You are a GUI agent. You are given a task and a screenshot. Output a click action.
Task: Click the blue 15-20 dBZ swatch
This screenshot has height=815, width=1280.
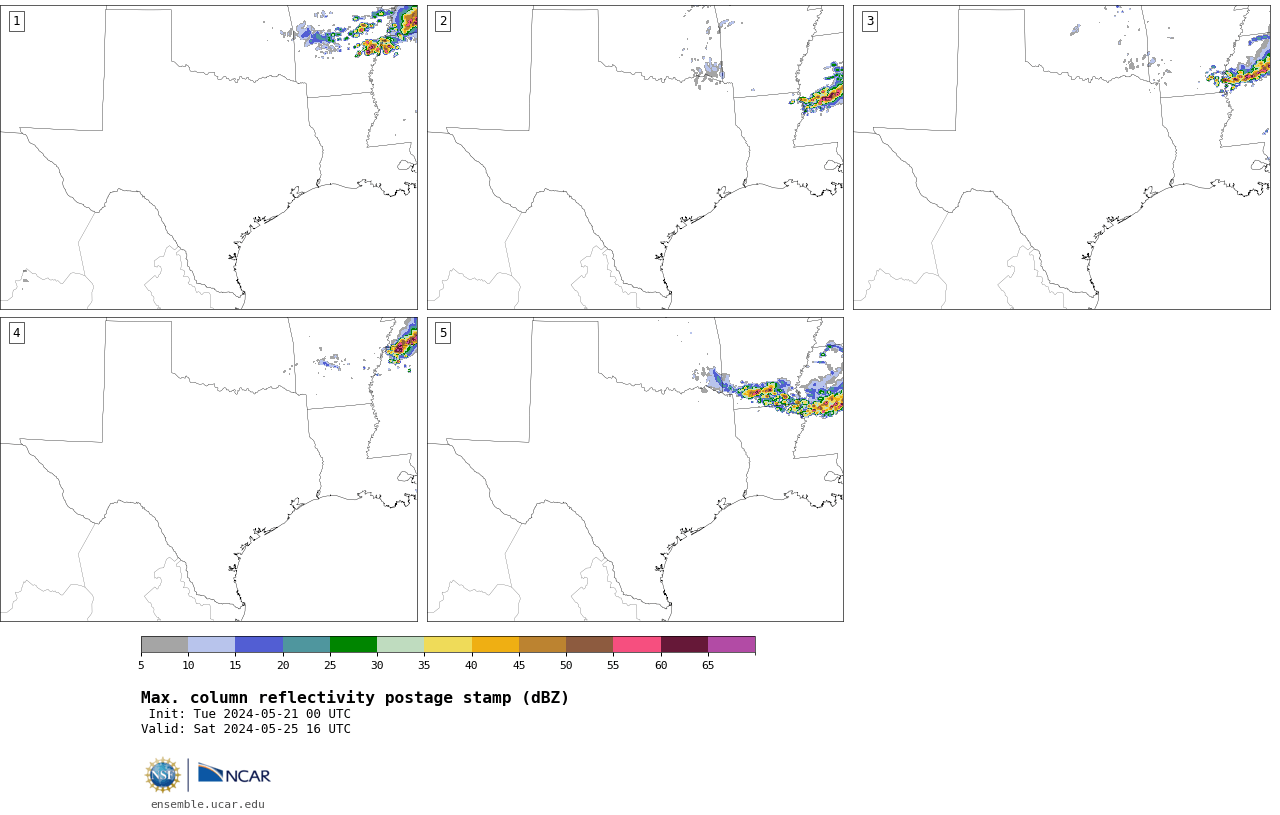coord(259,644)
